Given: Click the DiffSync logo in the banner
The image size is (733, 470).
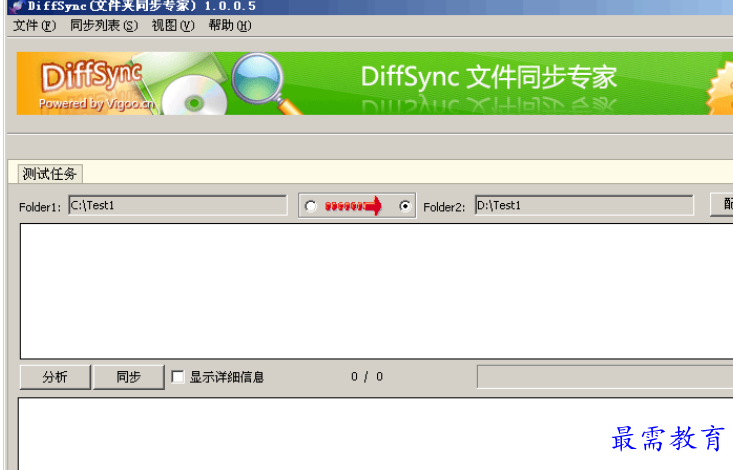Looking at the screenshot, I should pos(92,77).
